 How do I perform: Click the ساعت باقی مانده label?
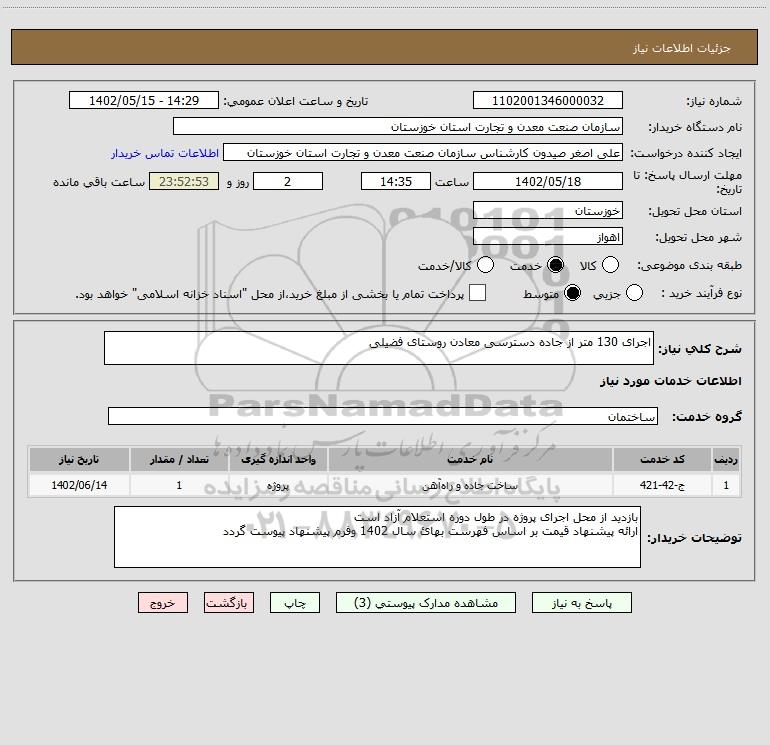(99, 182)
